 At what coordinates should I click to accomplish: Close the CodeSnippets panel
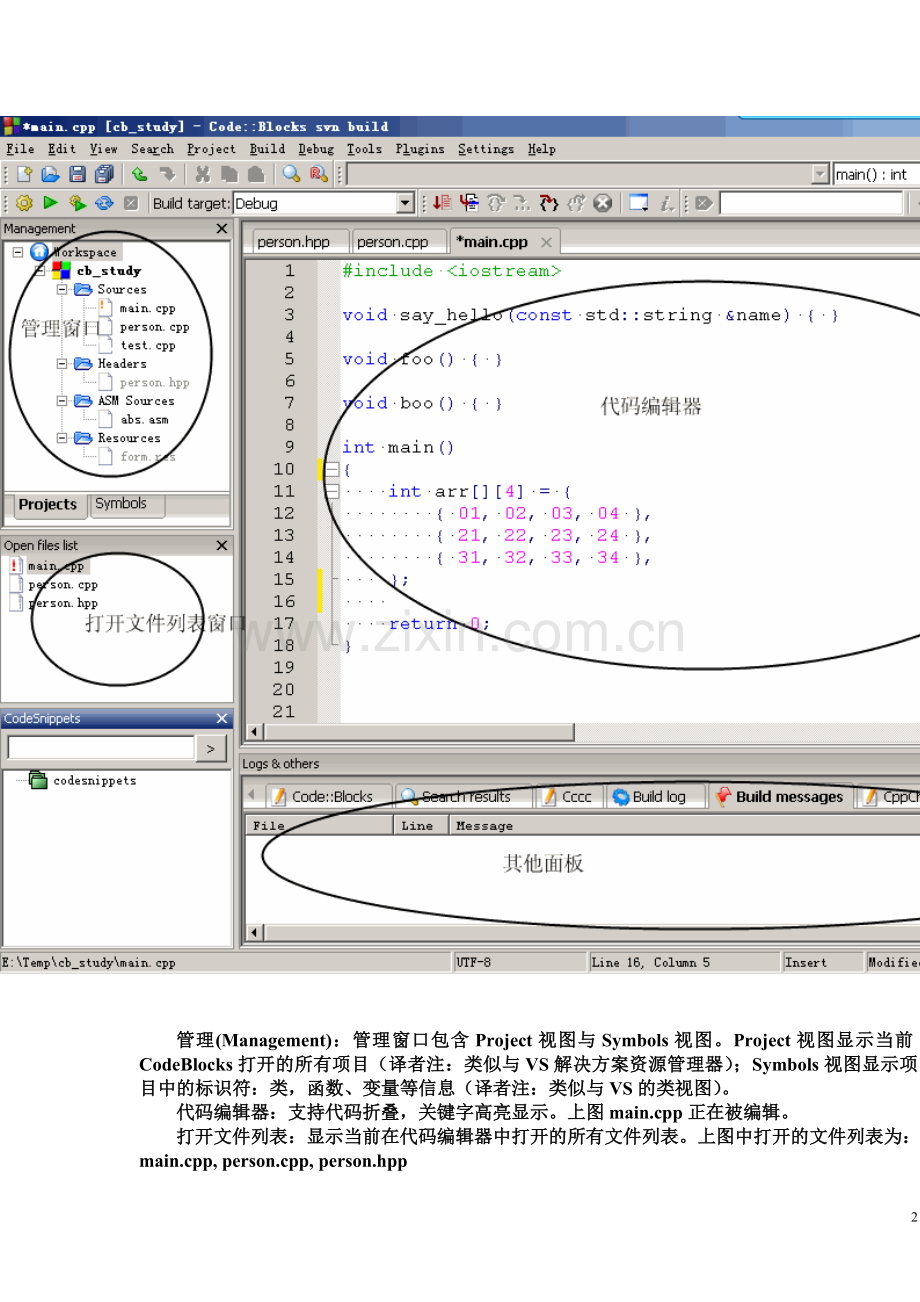[x=222, y=719]
